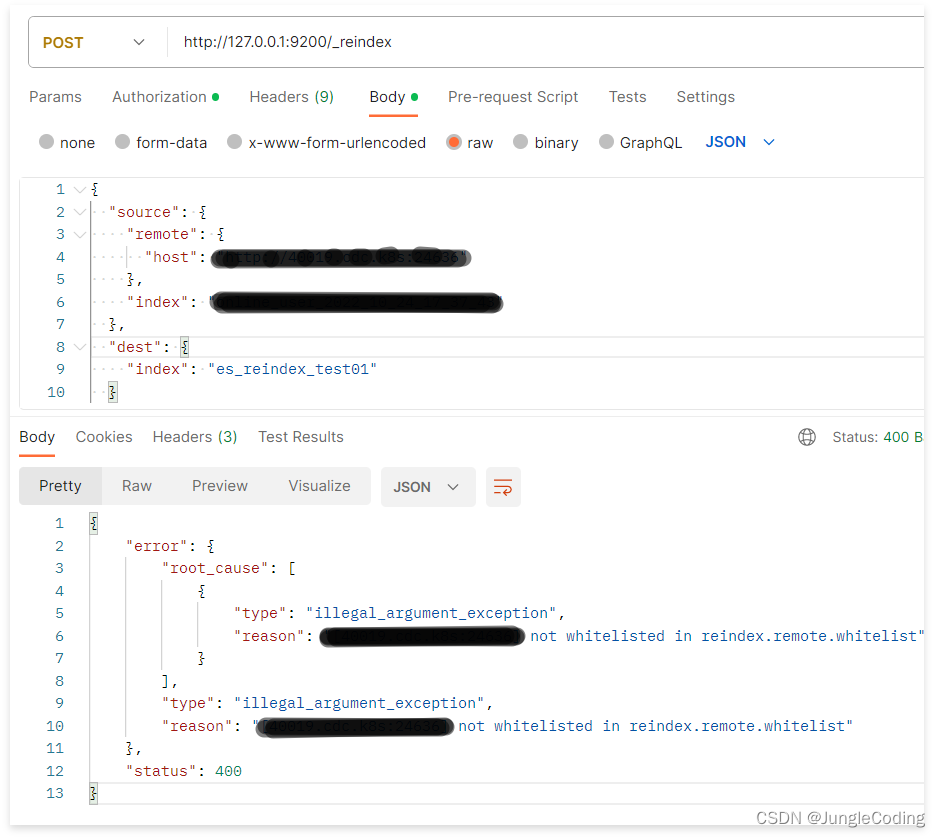Select the binary body type
Viewport: 940px width, 837px height.
point(545,142)
